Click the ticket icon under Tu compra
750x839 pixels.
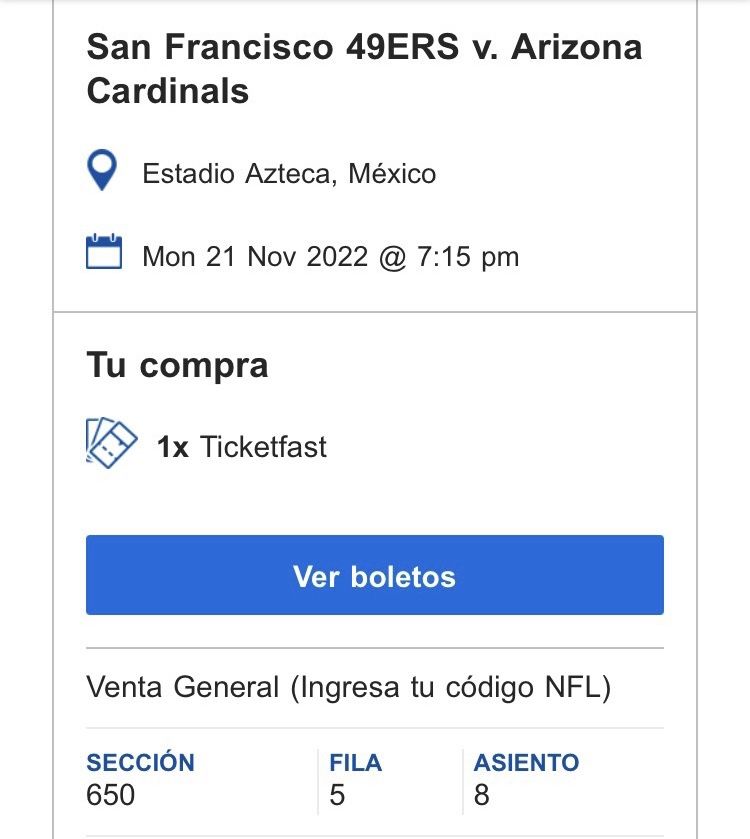point(111,443)
